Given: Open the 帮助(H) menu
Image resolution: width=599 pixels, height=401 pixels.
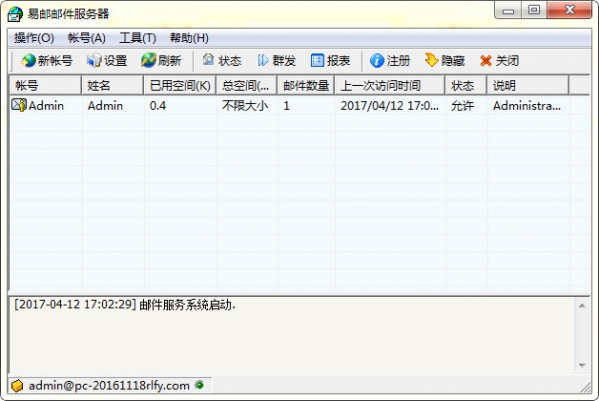Looking at the screenshot, I should pyautogui.click(x=189, y=38).
